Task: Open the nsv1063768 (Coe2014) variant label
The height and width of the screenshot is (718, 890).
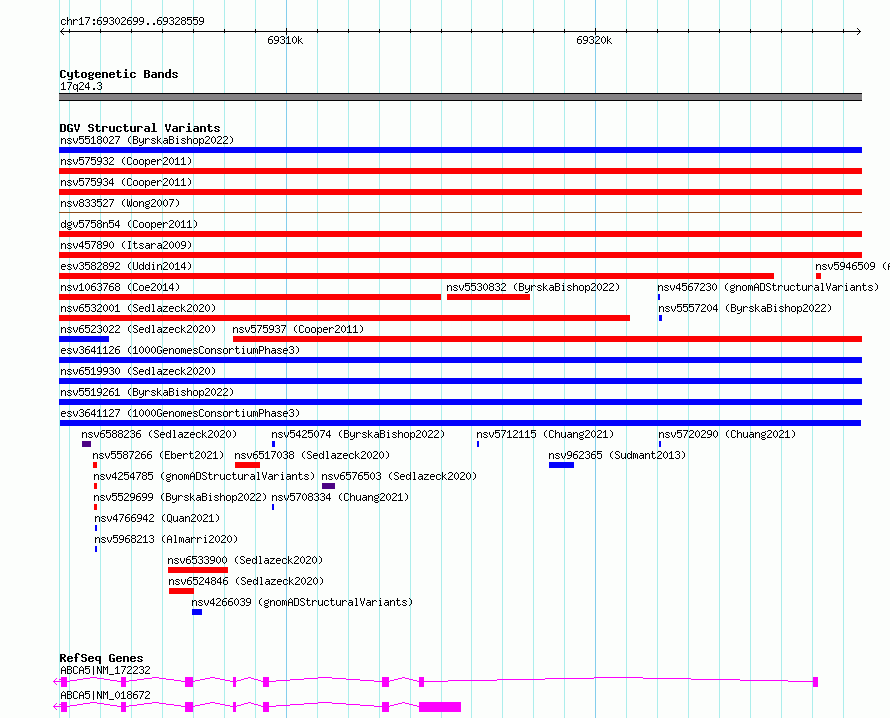Action: coord(120,287)
